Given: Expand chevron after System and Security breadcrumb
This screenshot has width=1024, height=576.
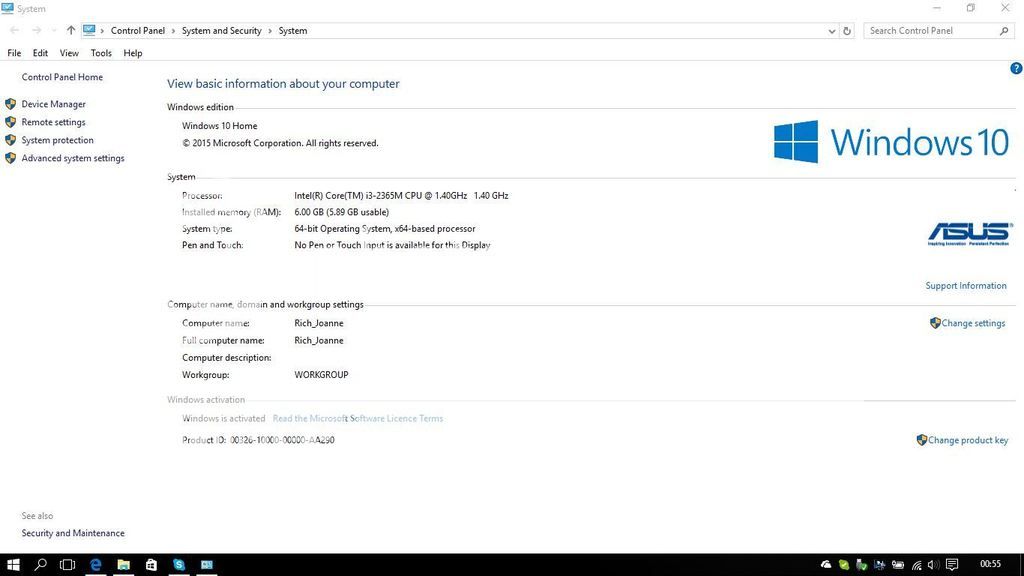Looking at the screenshot, I should point(270,31).
